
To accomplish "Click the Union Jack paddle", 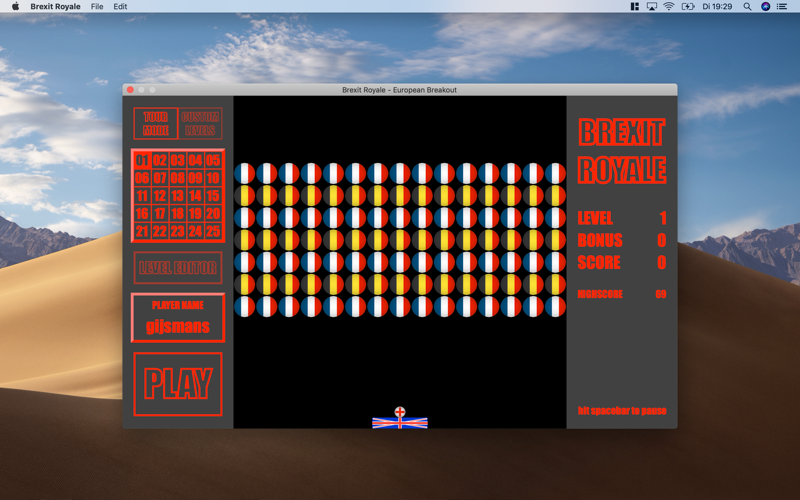I will point(400,422).
